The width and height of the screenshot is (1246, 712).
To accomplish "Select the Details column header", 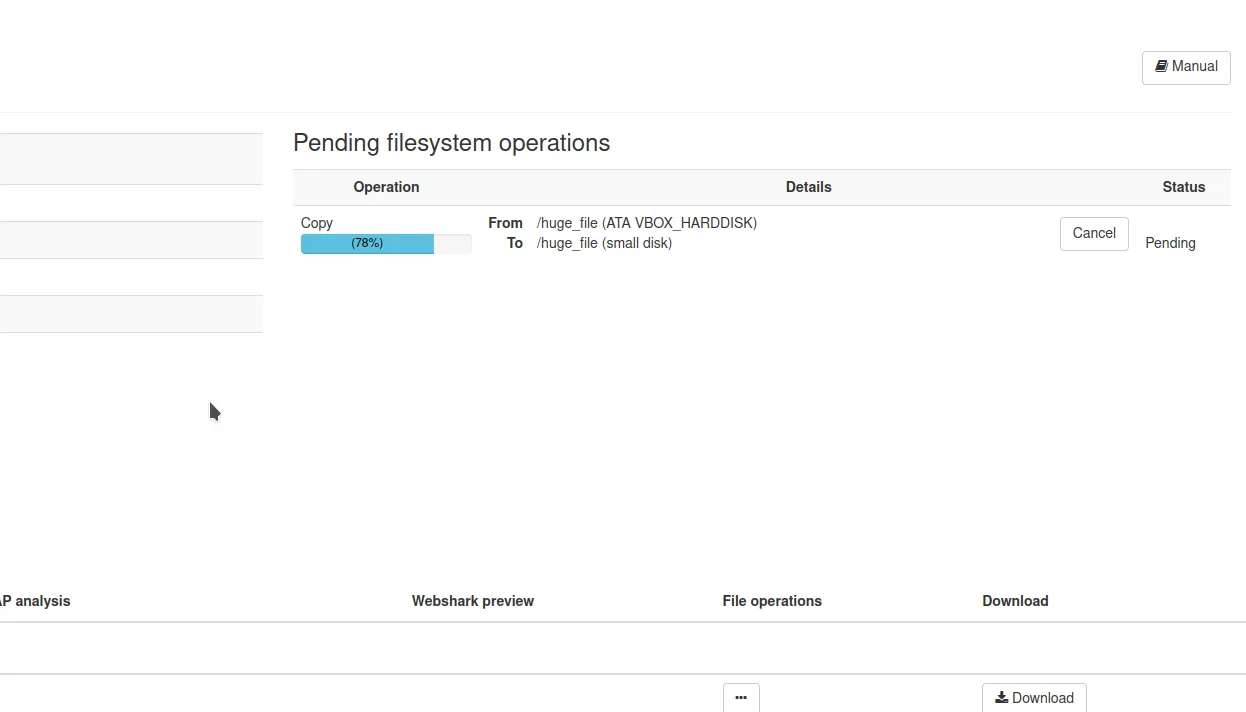I will click(x=808, y=187).
